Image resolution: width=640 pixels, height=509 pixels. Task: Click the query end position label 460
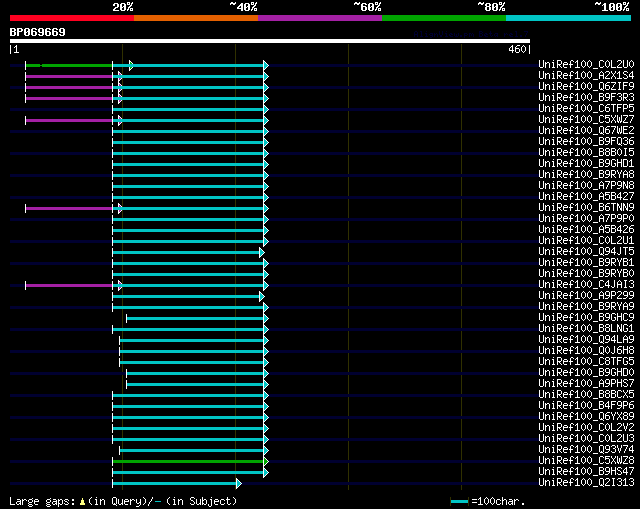pos(517,49)
